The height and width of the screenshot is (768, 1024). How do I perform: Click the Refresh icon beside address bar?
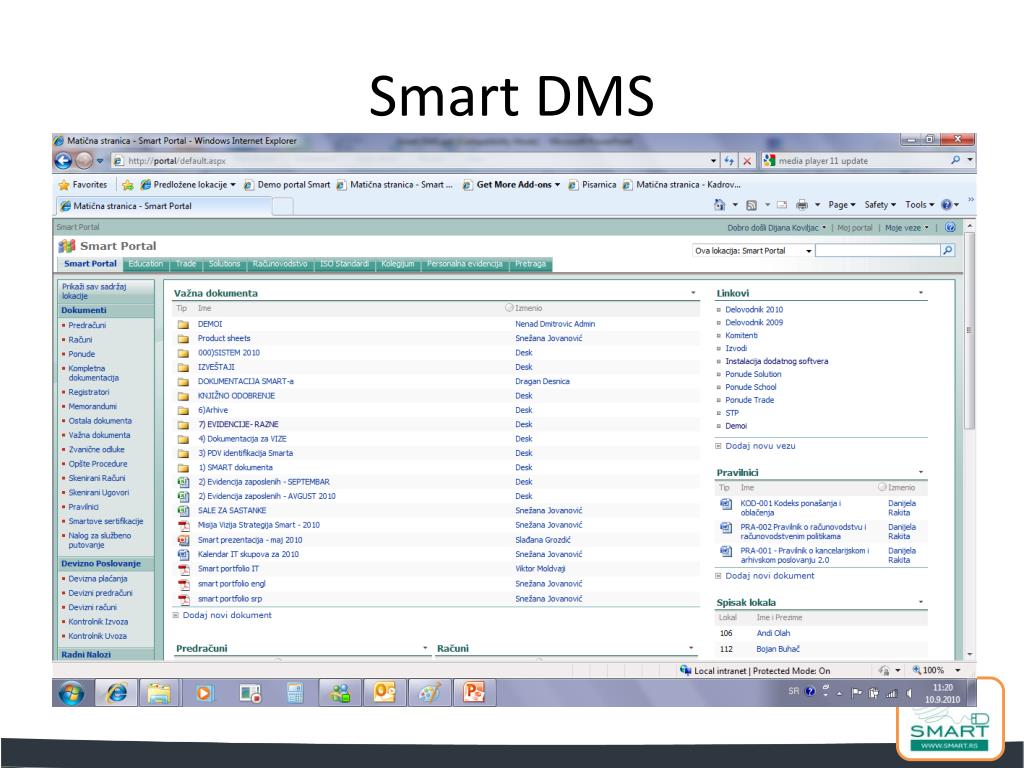729,161
